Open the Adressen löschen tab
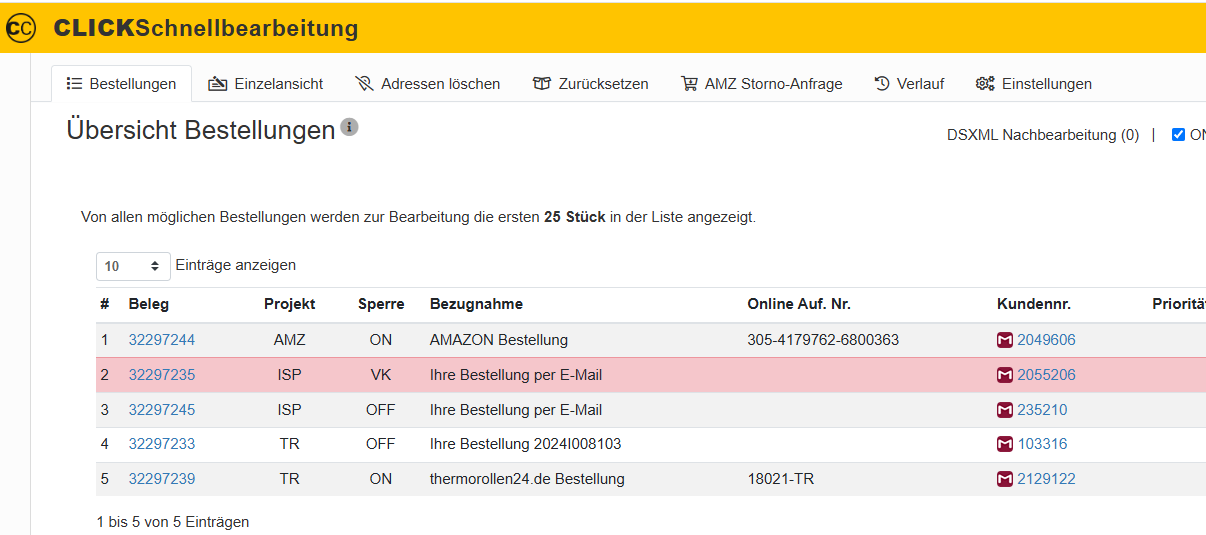Image resolution: width=1206 pixels, height=535 pixels. tap(428, 84)
